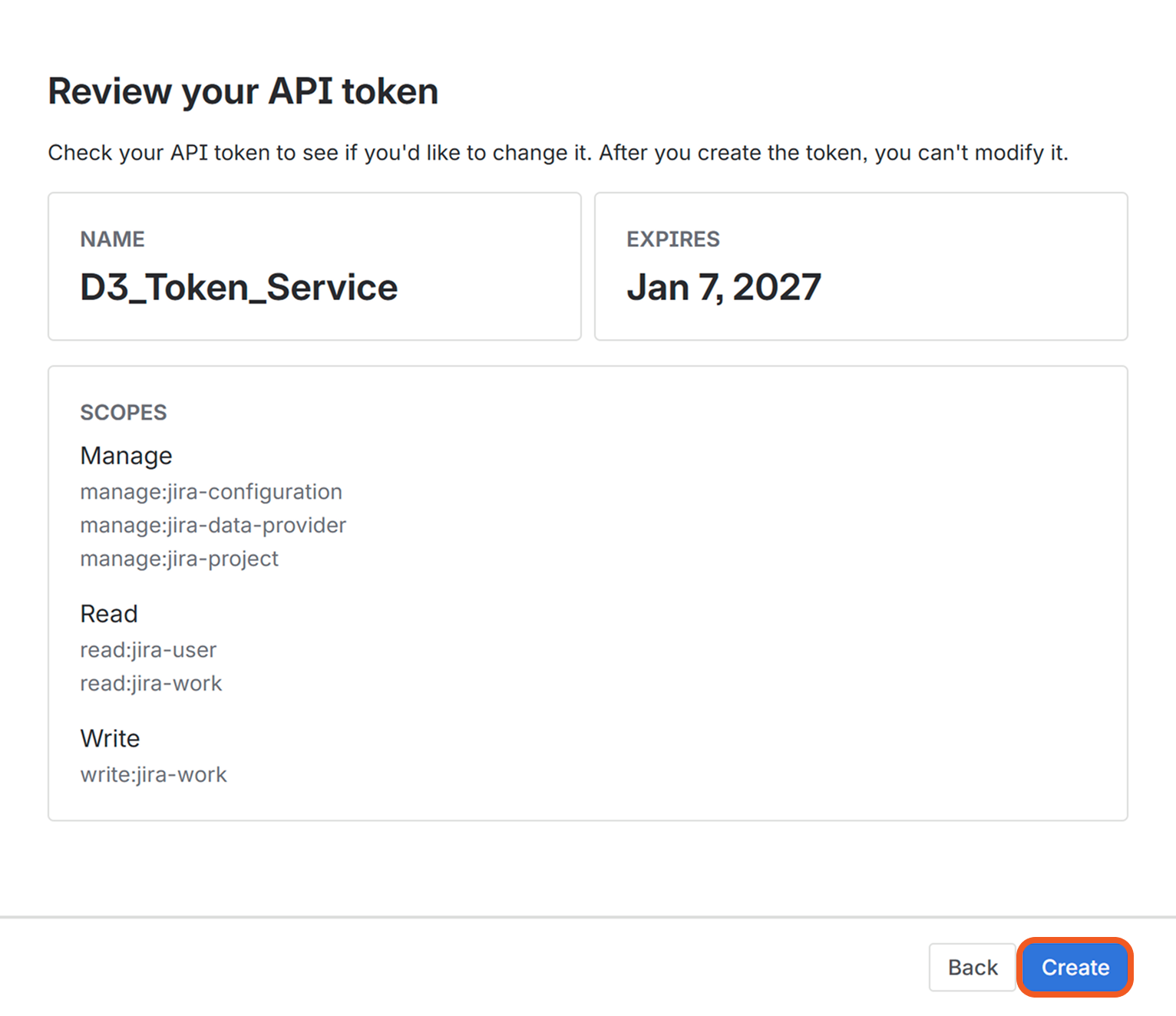Click the NAME label
Screen dimensions: 1176x1016
point(112,239)
